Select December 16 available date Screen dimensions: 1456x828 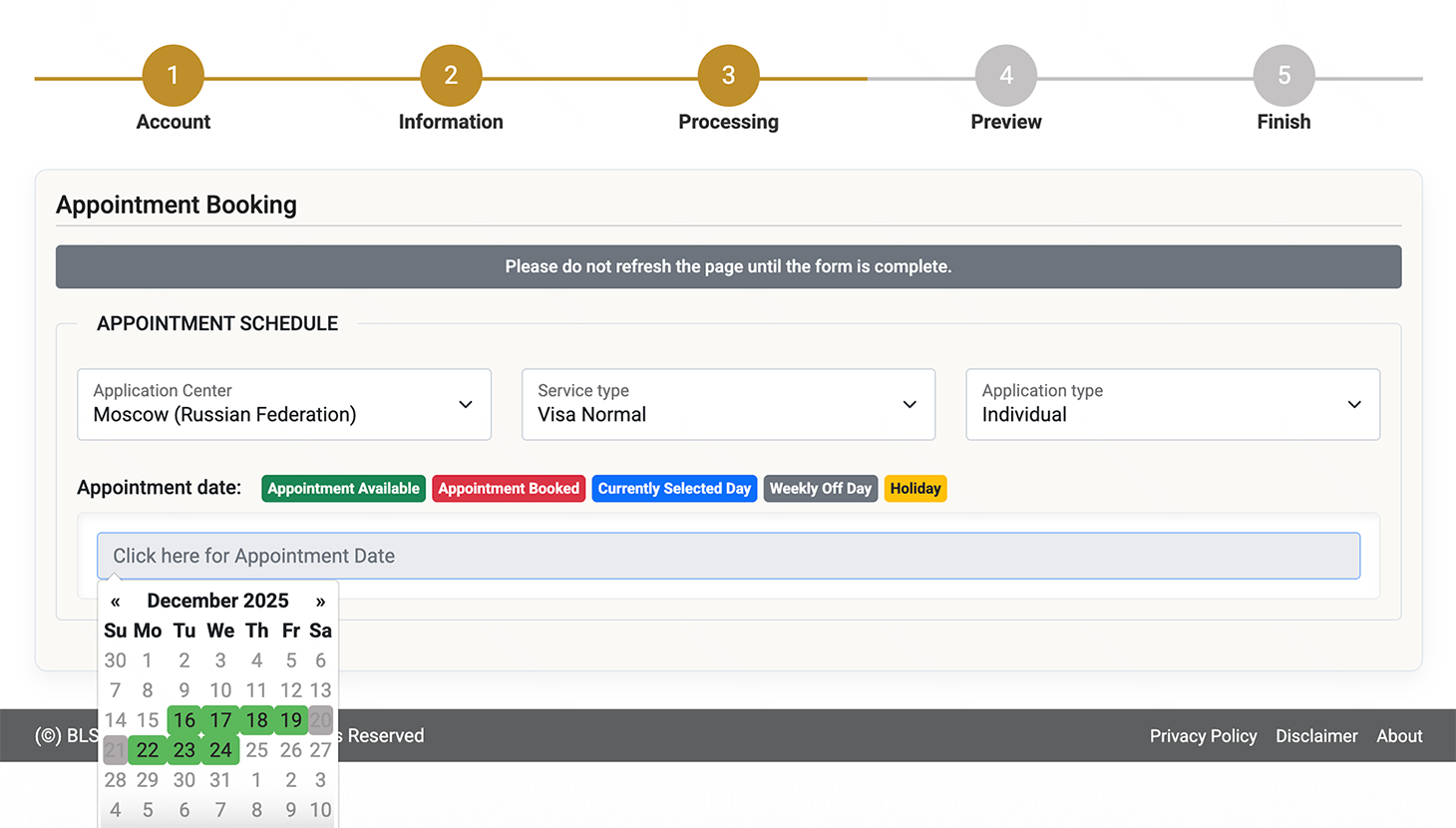[184, 720]
